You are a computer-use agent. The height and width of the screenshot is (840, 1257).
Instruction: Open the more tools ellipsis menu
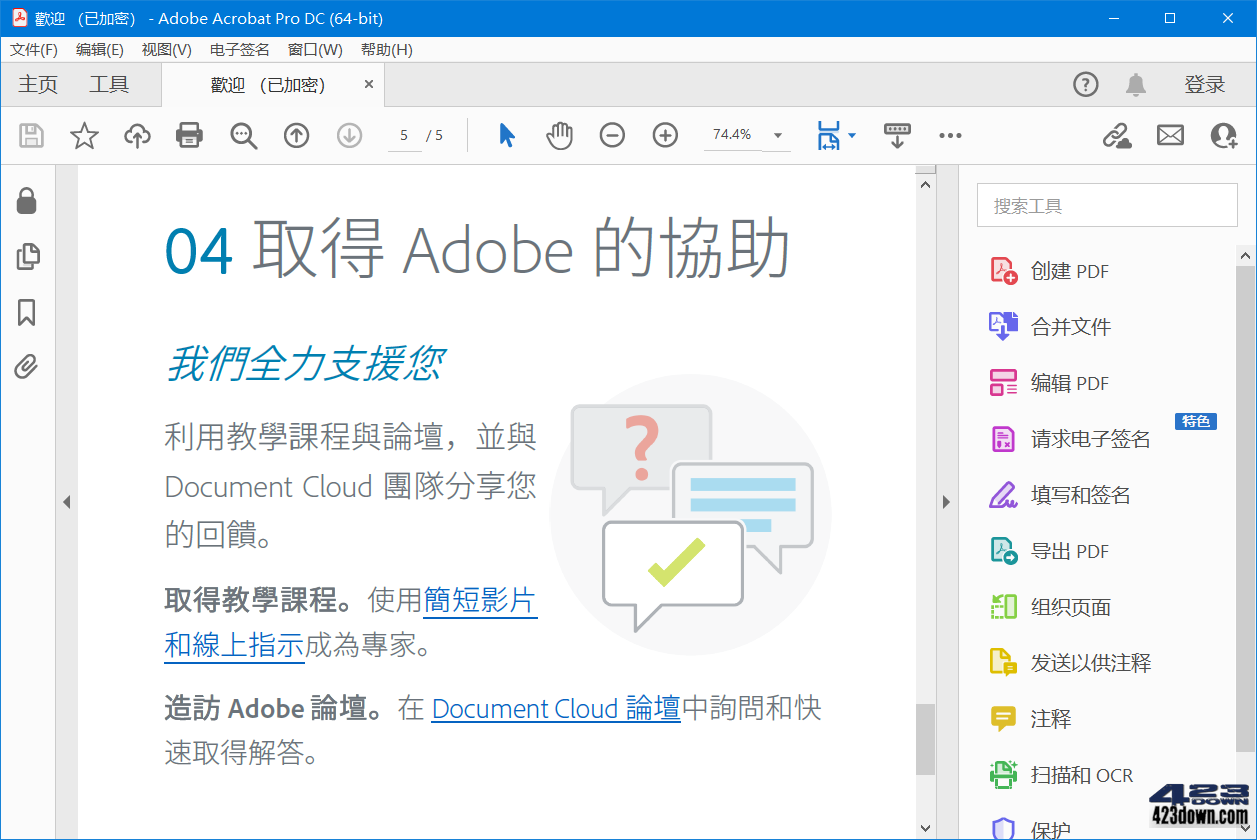tap(950, 135)
